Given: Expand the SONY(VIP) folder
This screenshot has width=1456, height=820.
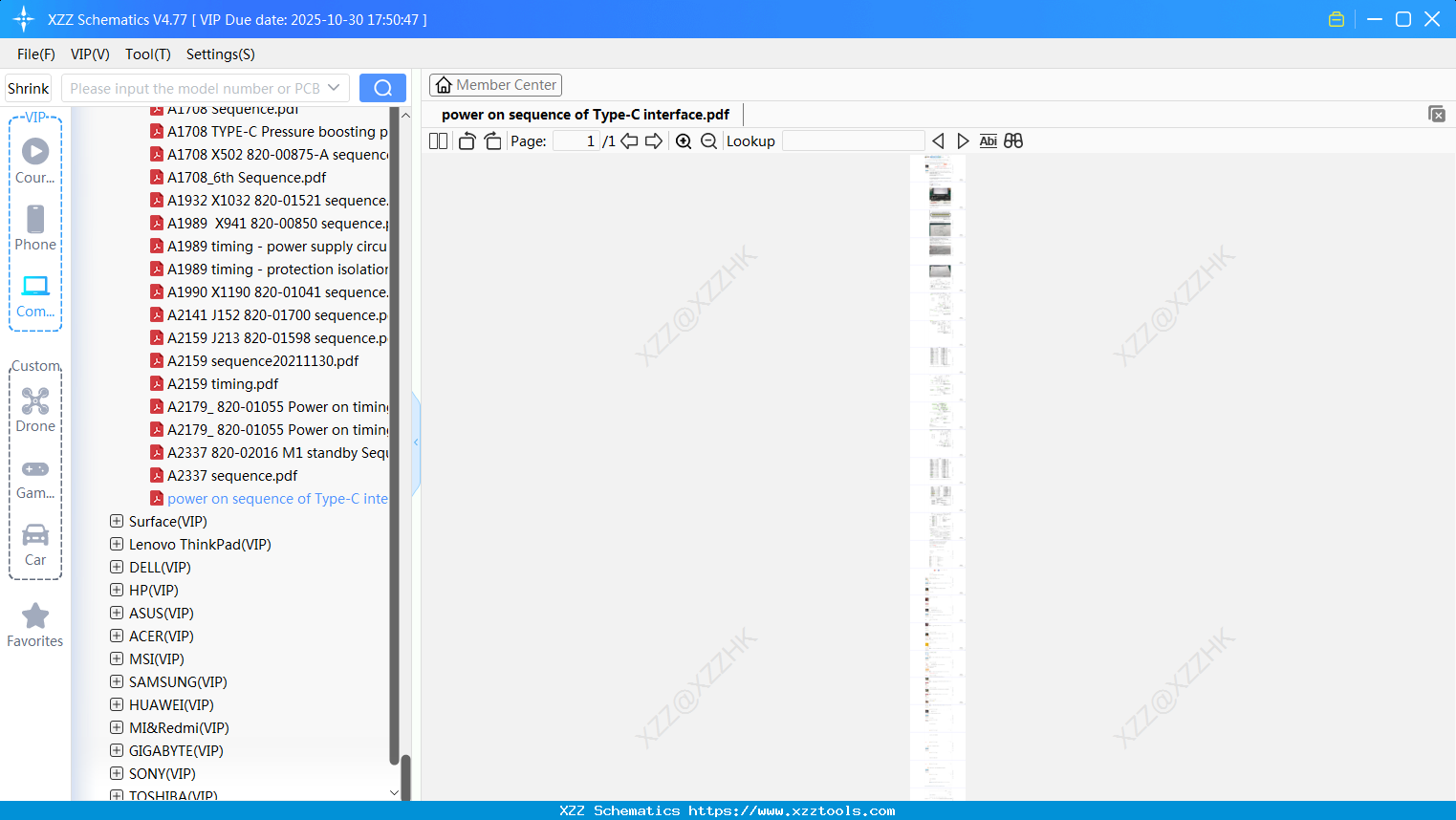Looking at the screenshot, I should 117,773.
